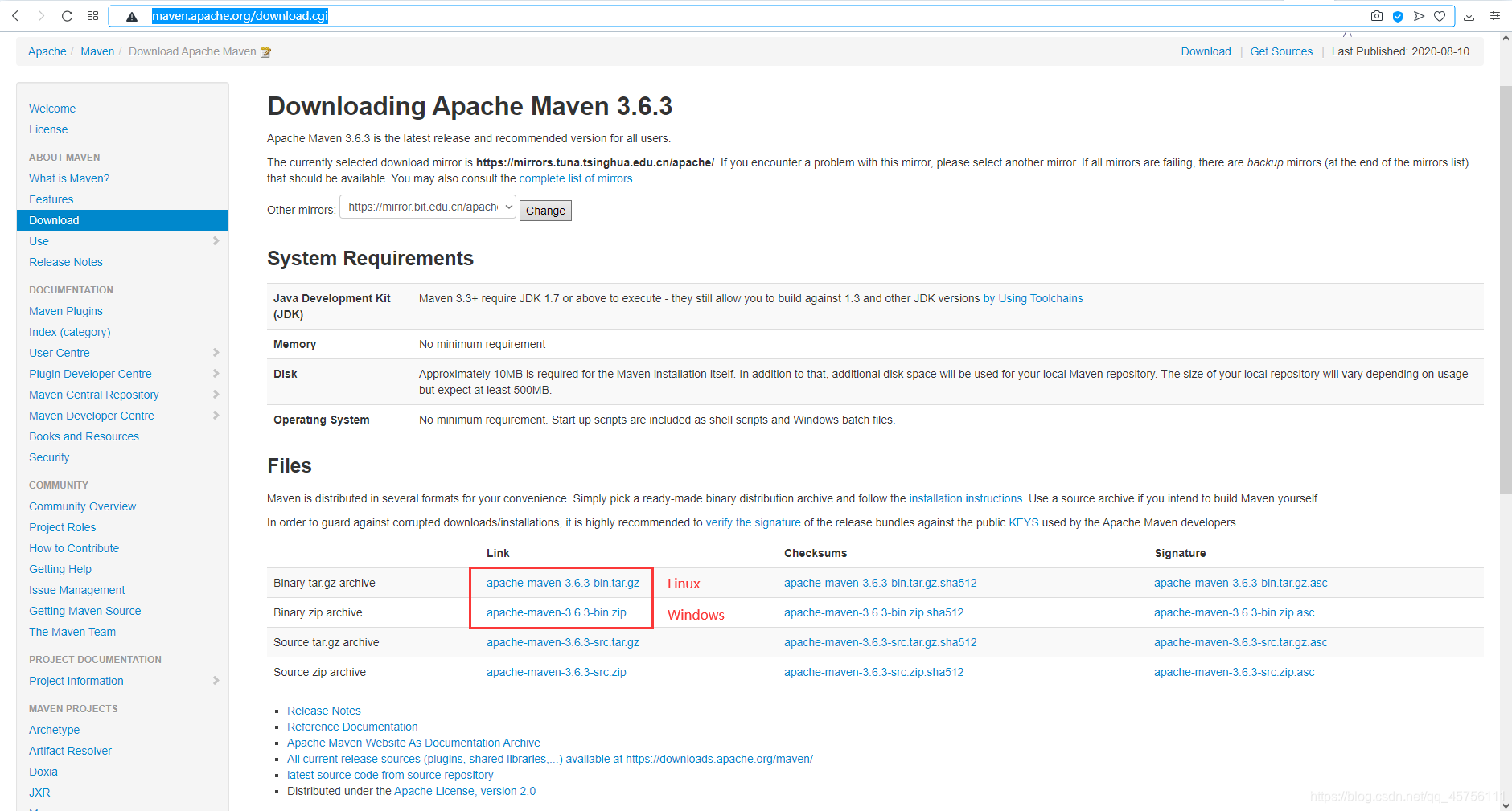The height and width of the screenshot is (811, 1512).
Task: Click the send/flow arrow icon
Action: (x=1419, y=16)
